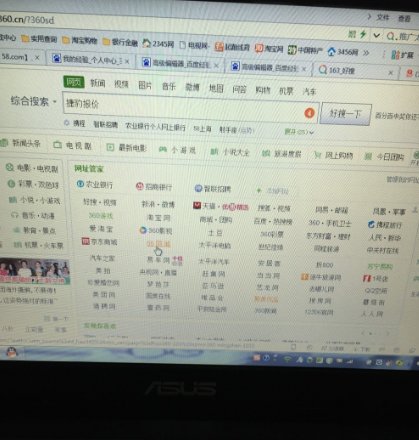Open 音乐·动漫 in the left sidebar
Image resolution: width=419 pixels, height=440 pixels.
coord(33,216)
